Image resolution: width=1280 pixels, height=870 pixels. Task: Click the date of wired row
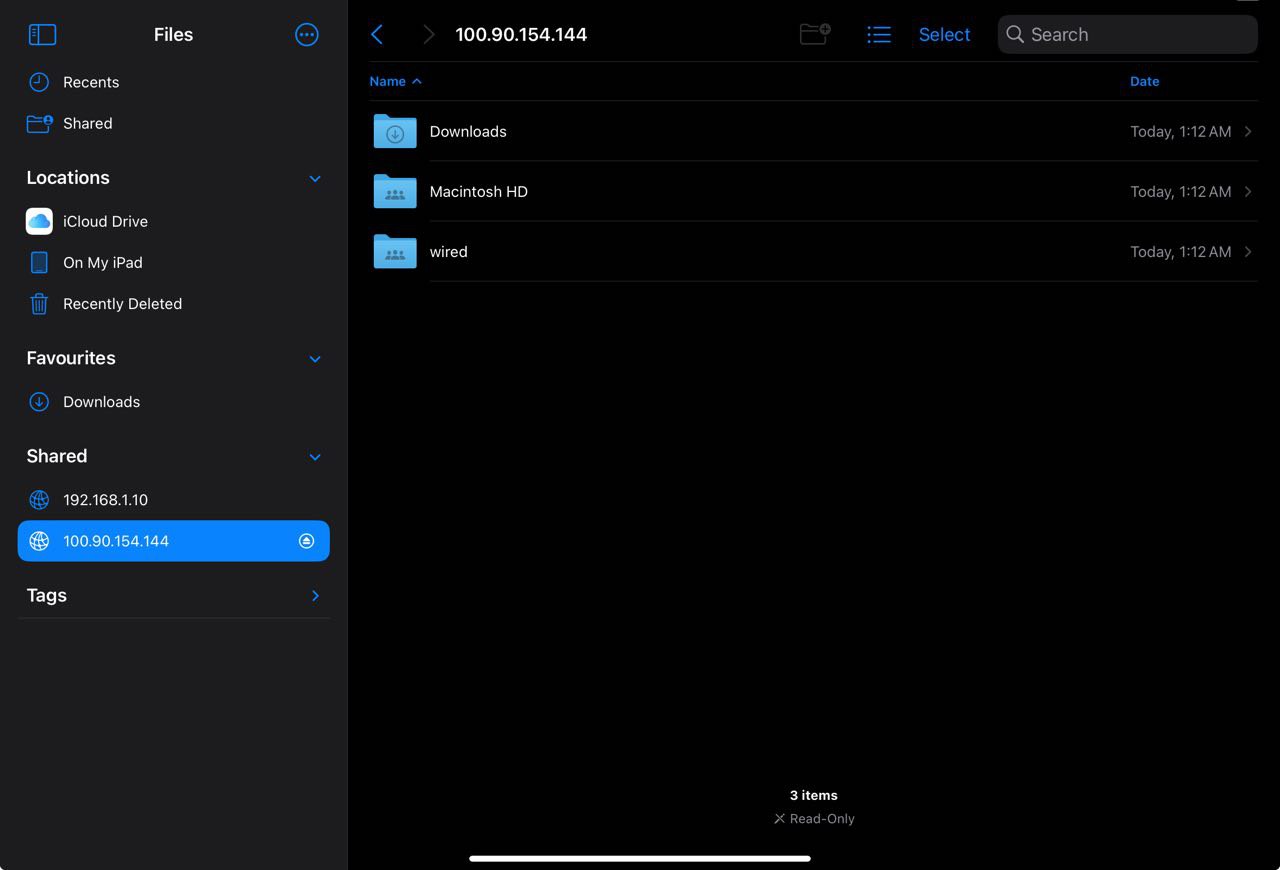pyautogui.click(x=1180, y=252)
